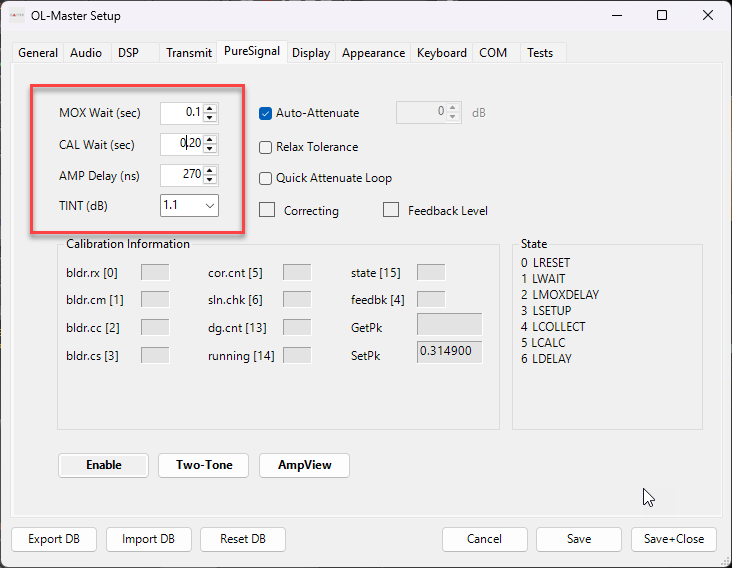The width and height of the screenshot is (732, 568).
Task: Open the Transmit tab
Action: (x=189, y=53)
